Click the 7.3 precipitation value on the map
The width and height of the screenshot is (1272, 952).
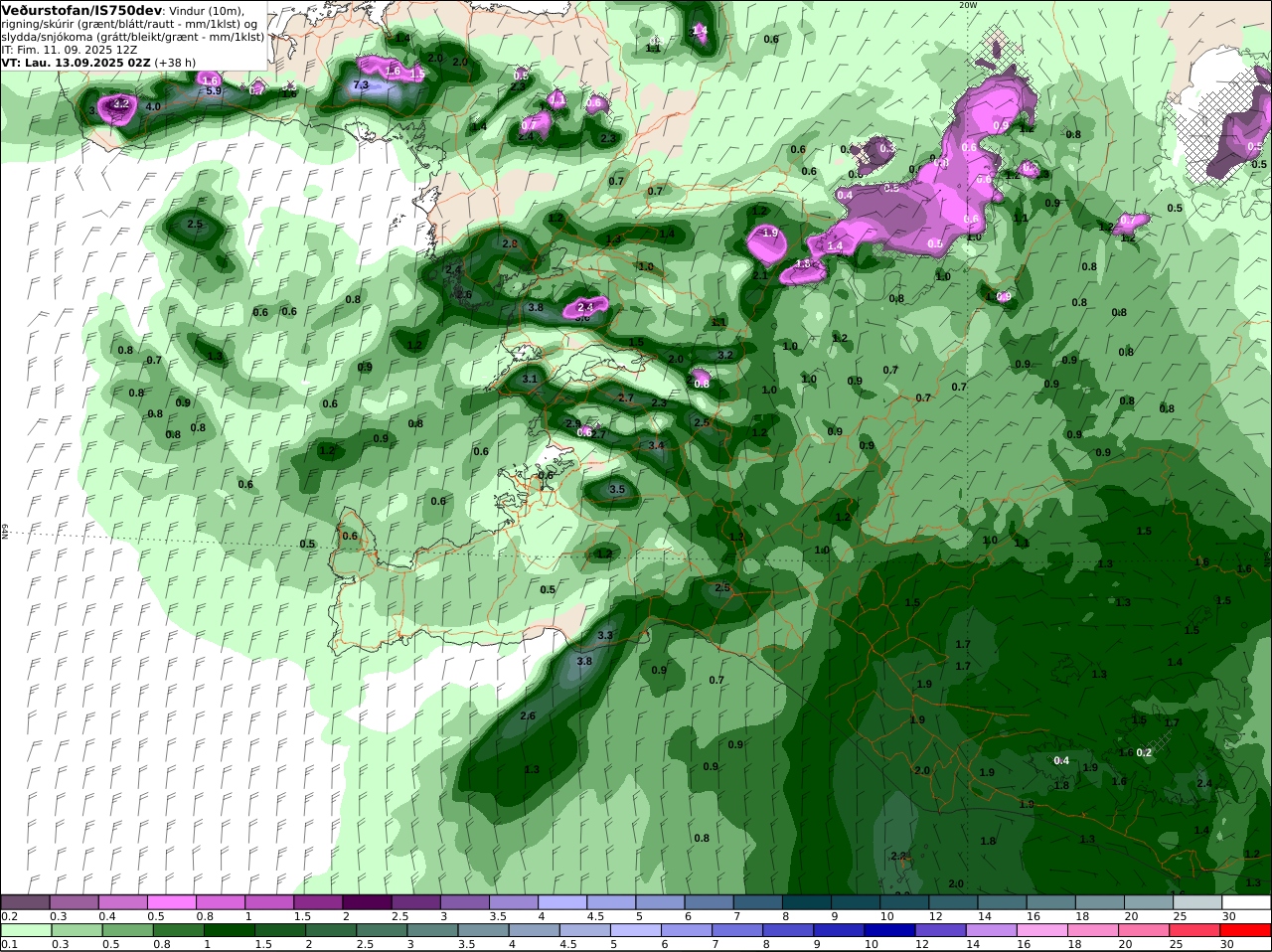coord(361,85)
